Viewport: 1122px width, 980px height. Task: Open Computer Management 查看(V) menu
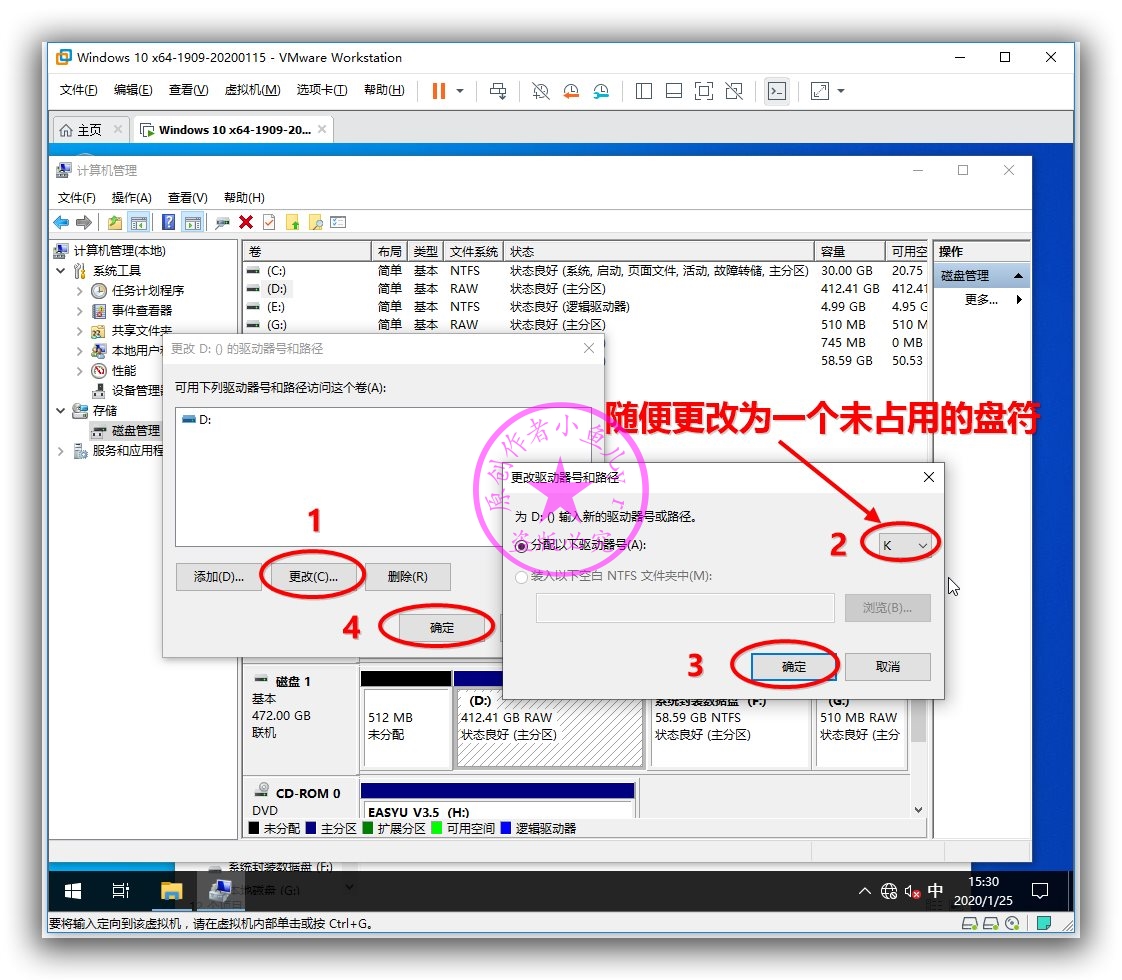pos(187,197)
